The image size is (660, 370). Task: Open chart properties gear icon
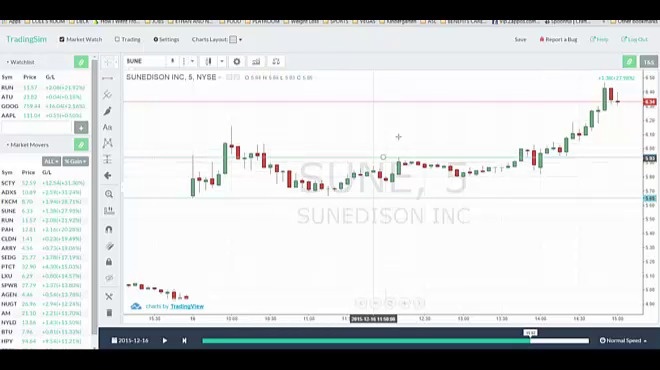pos(237,61)
